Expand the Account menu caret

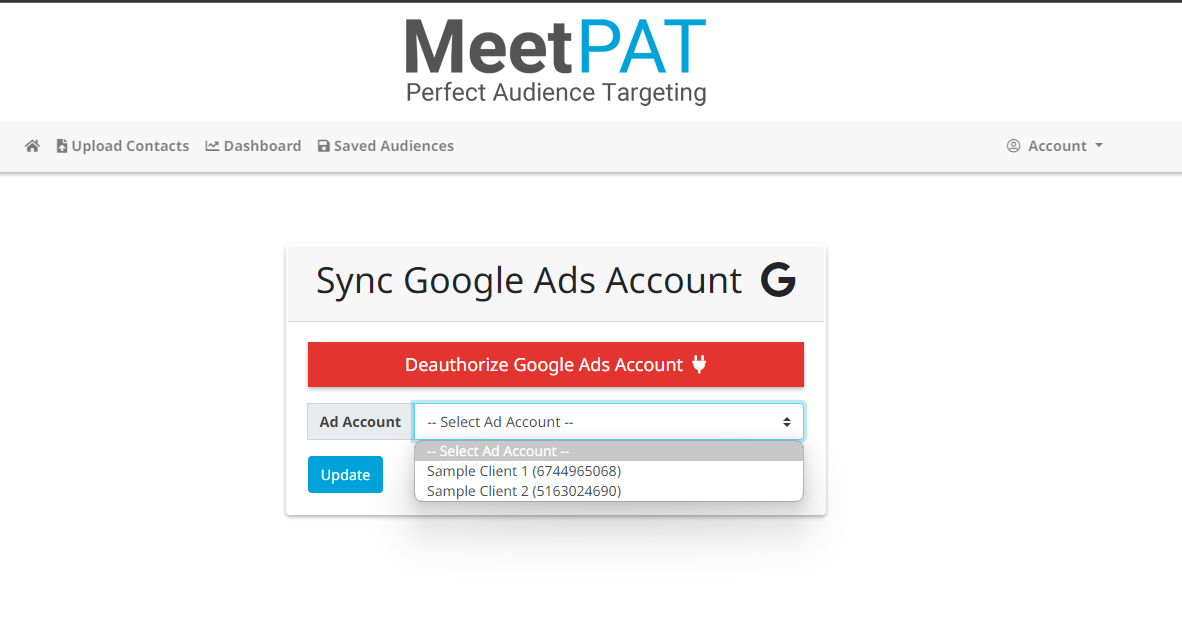pyautogui.click(x=1099, y=146)
